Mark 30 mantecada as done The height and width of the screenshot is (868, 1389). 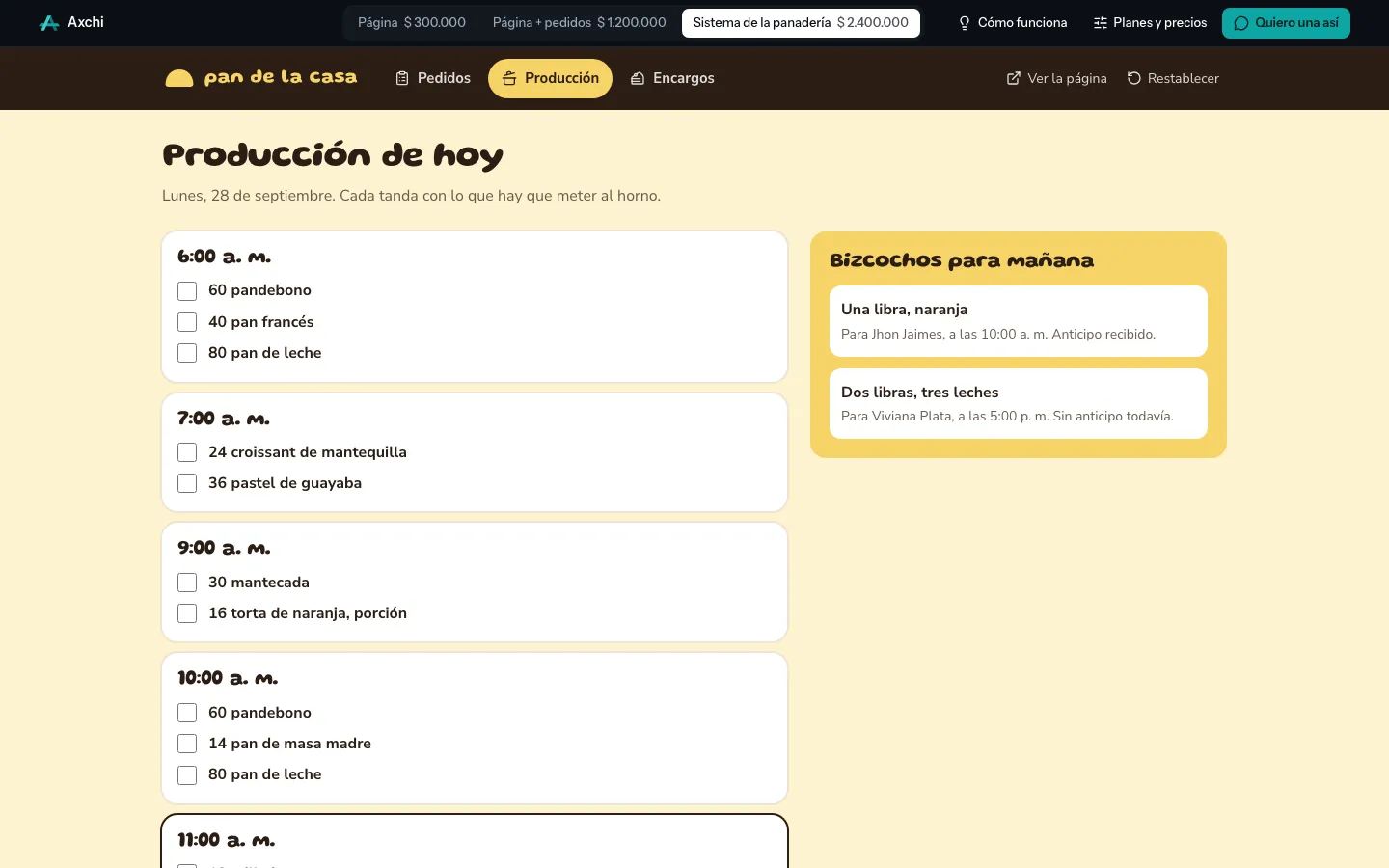click(187, 583)
